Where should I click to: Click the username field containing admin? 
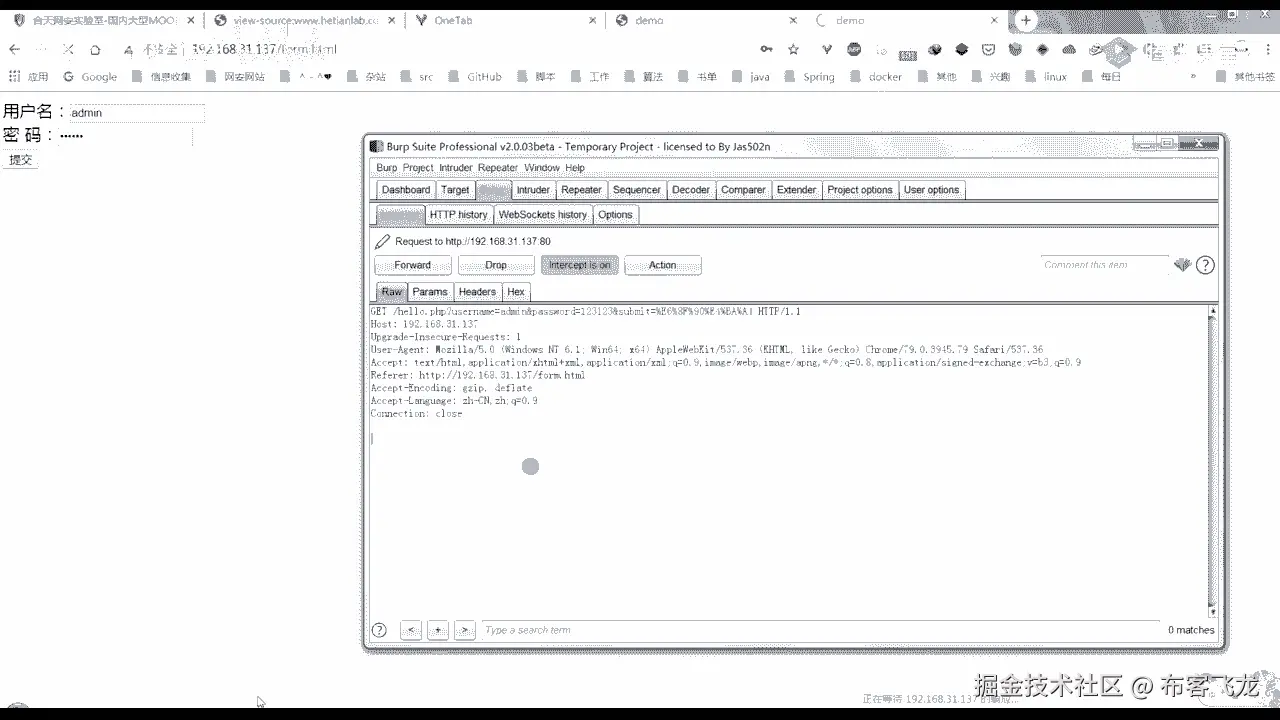tap(137, 113)
